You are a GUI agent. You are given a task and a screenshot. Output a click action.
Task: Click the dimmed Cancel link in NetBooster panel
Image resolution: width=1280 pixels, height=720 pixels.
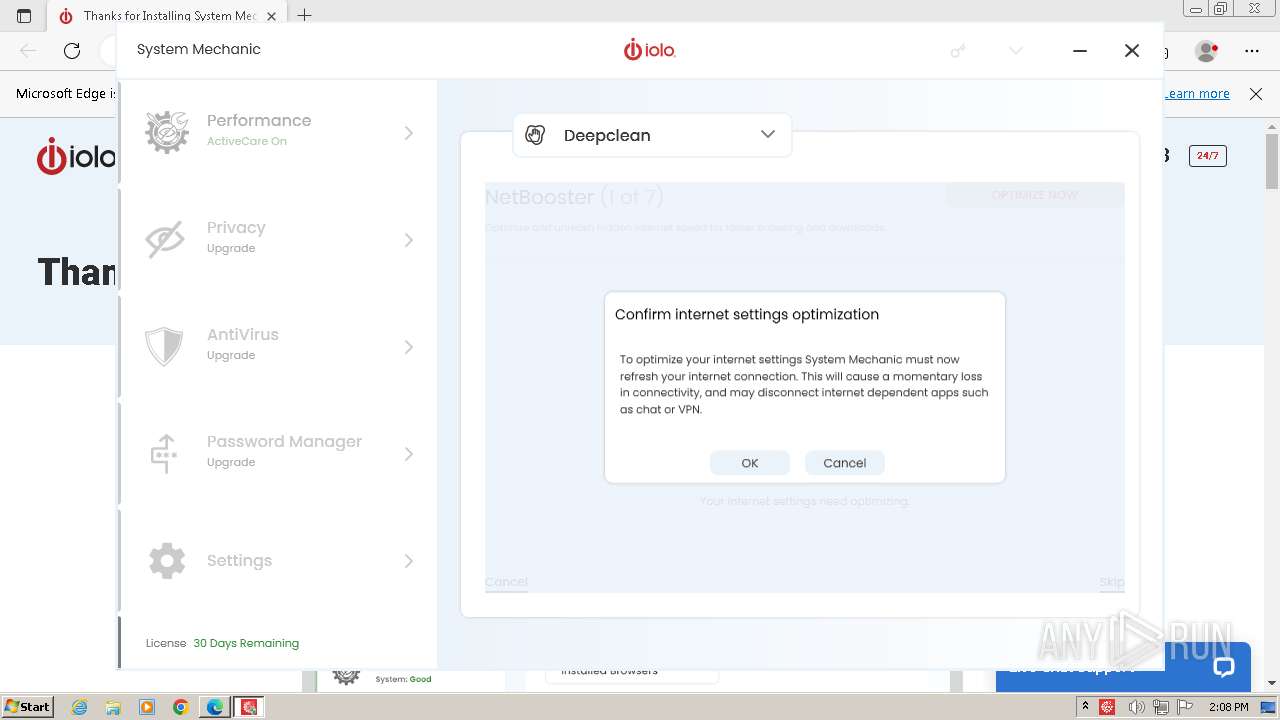pos(506,581)
